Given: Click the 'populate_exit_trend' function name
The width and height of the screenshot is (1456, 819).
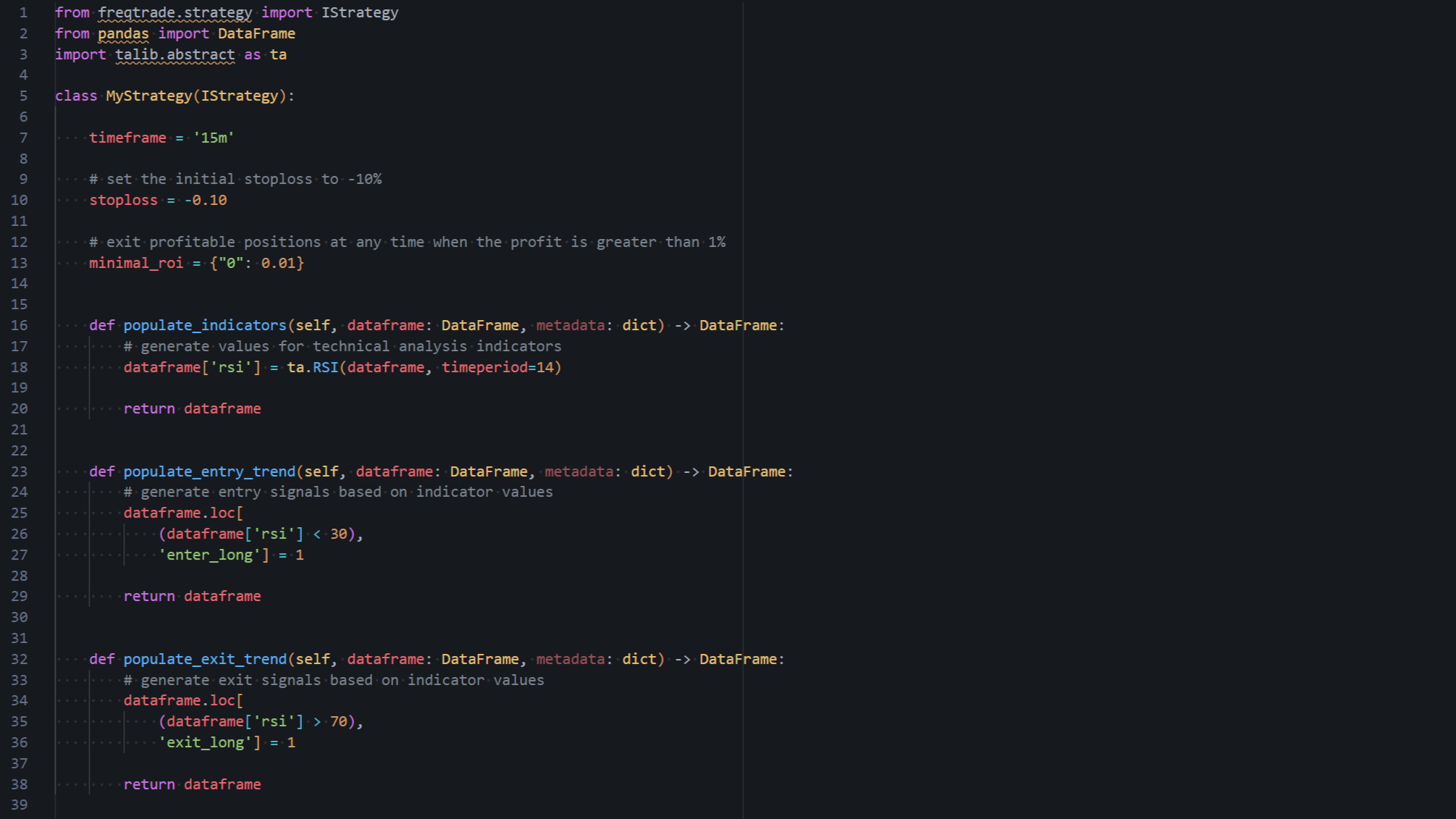Looking at the screenshot, I should click(205, 659).
